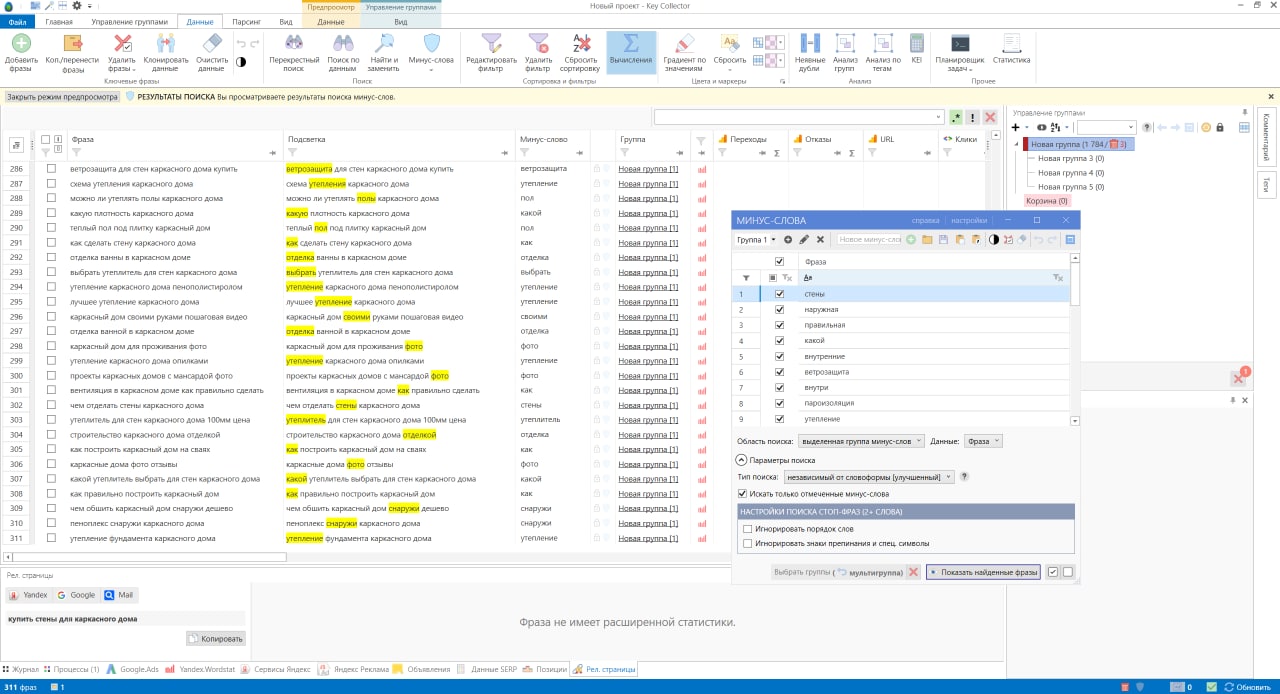
Task: Uncheck the стены minus-word checkbox
Action: click(779, 294)
